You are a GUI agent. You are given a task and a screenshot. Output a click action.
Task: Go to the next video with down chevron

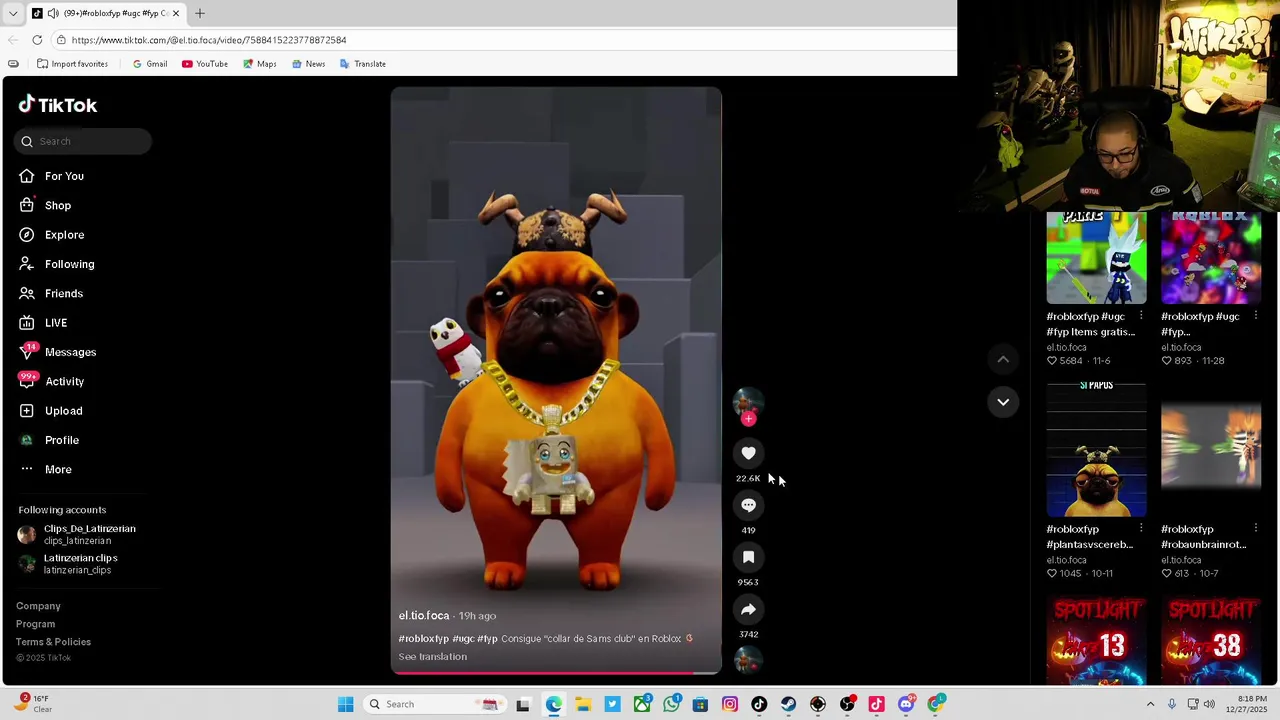point(1003,402)
